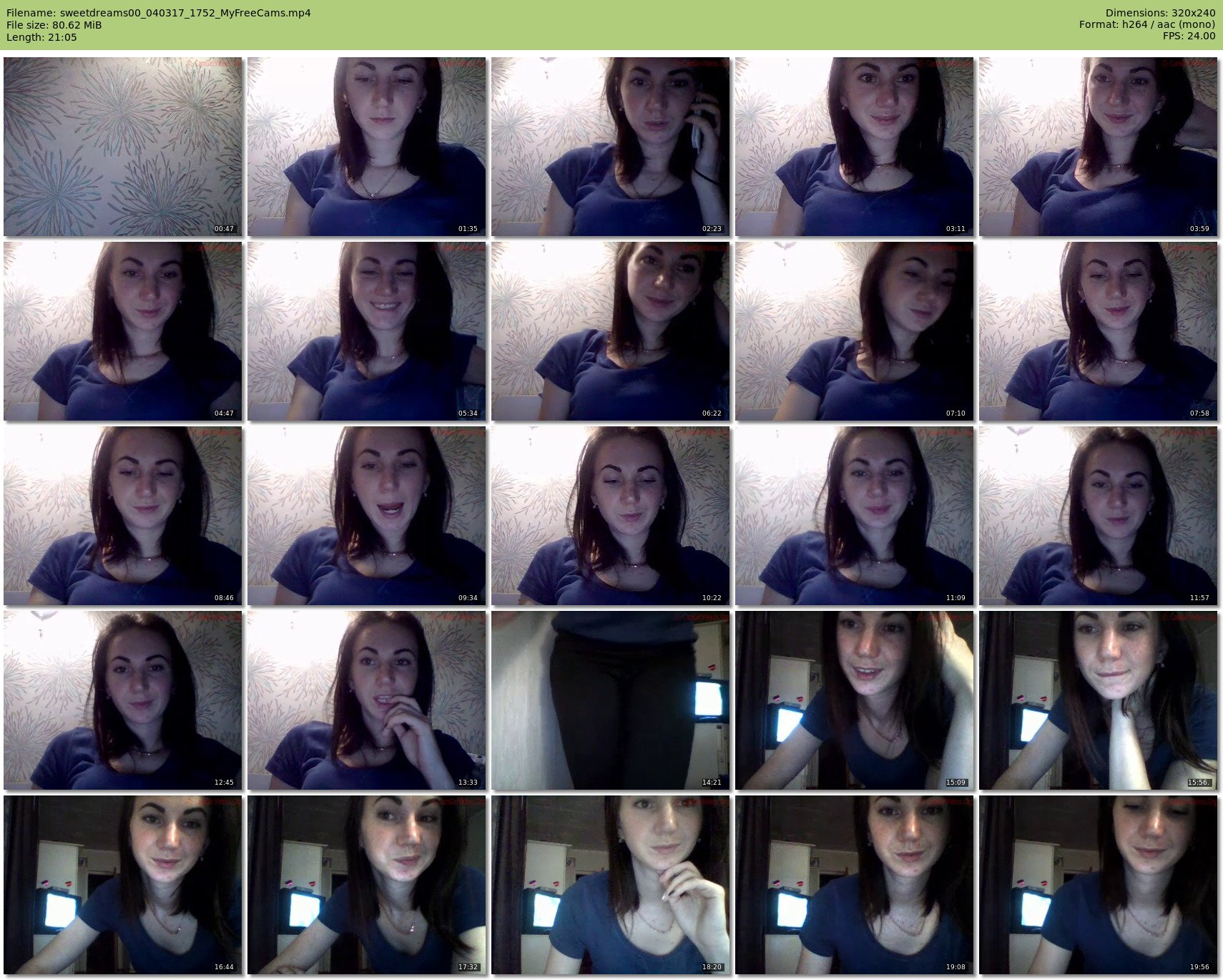Screen dimensions: 1223x980
Task: Open the 16:44 thumbnail
Action: pyautogui.click(x=122, y=885)
